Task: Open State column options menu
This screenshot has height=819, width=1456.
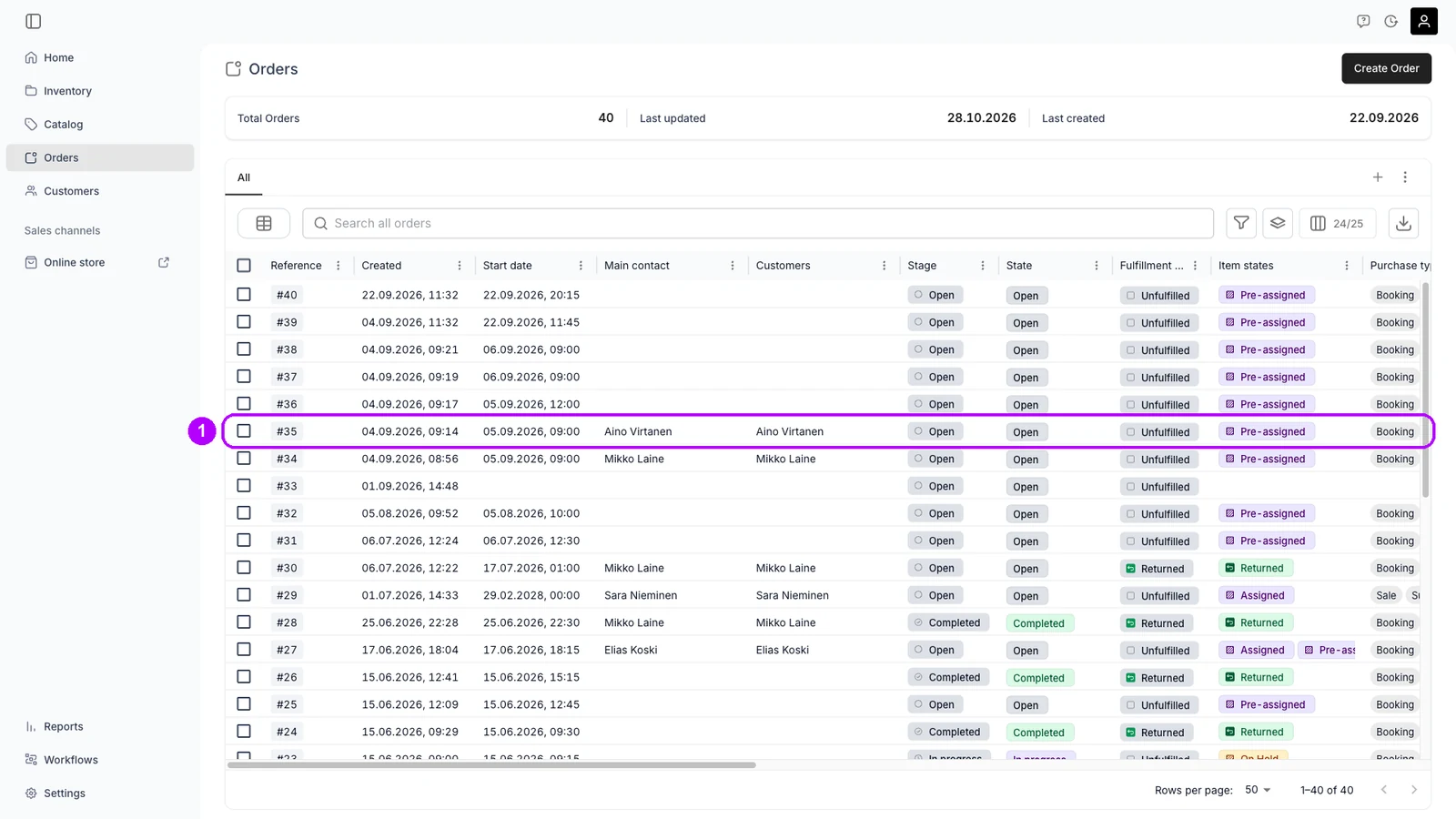Action: (1097, 266)
